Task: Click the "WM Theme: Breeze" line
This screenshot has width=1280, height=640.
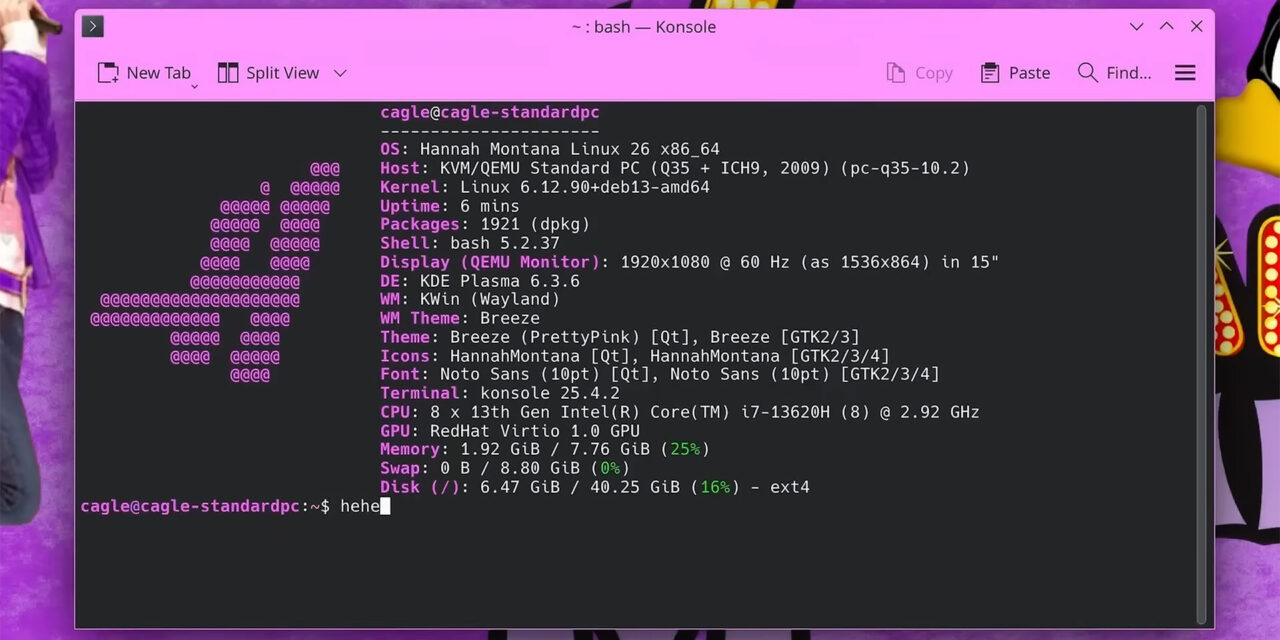Action: pos(460,318)
